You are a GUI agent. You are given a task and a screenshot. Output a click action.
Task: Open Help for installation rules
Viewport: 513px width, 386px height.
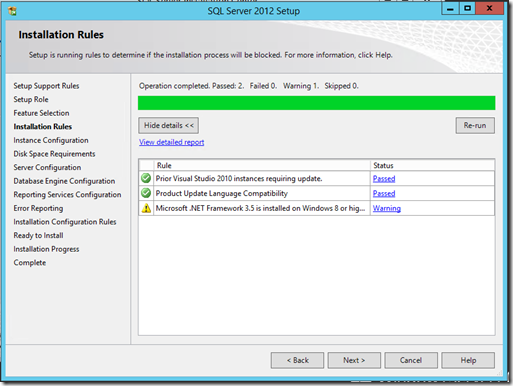point(468,360)
